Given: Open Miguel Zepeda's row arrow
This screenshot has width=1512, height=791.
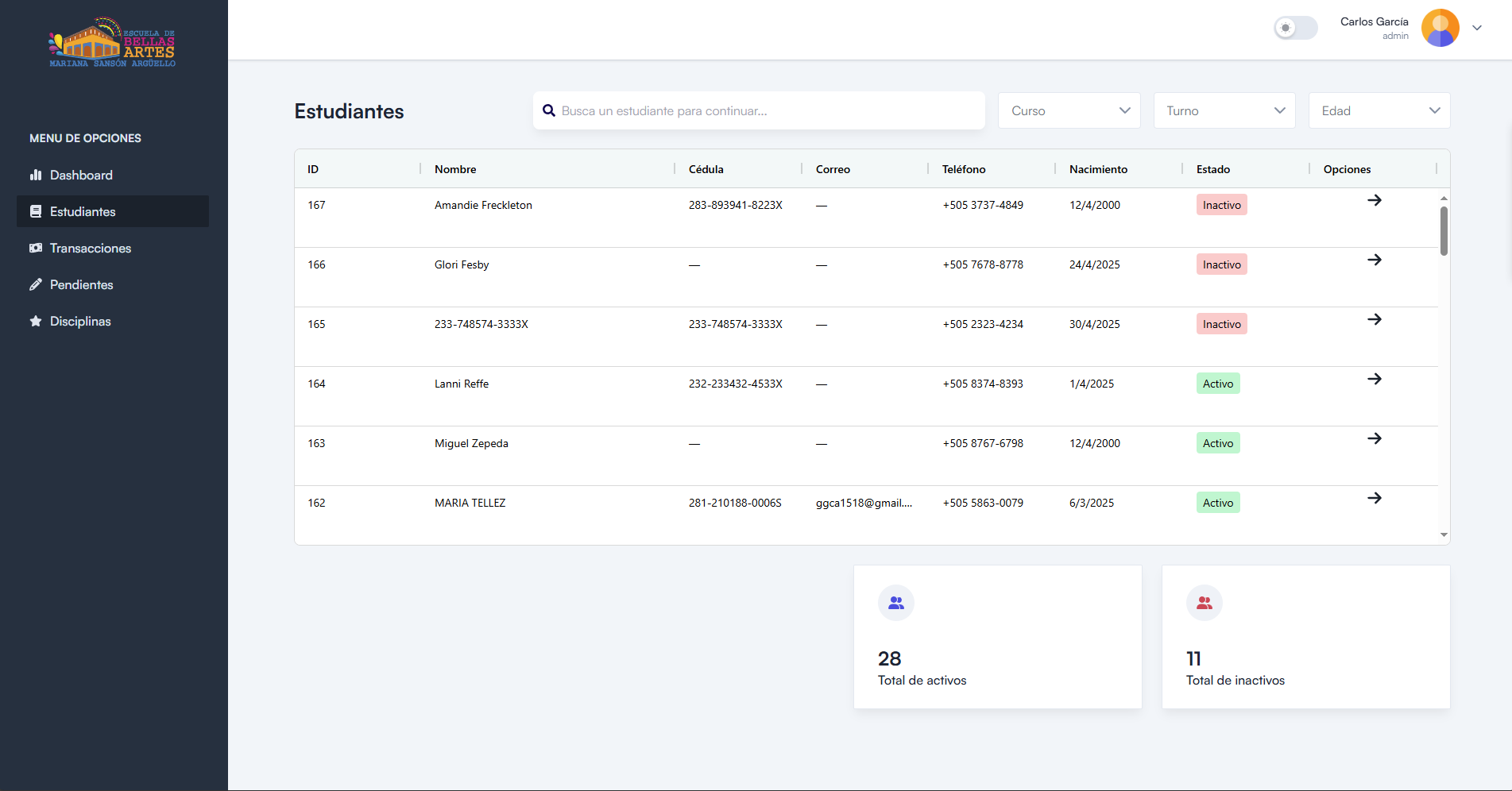Looking at the screenshot, I should point(1374,438).
